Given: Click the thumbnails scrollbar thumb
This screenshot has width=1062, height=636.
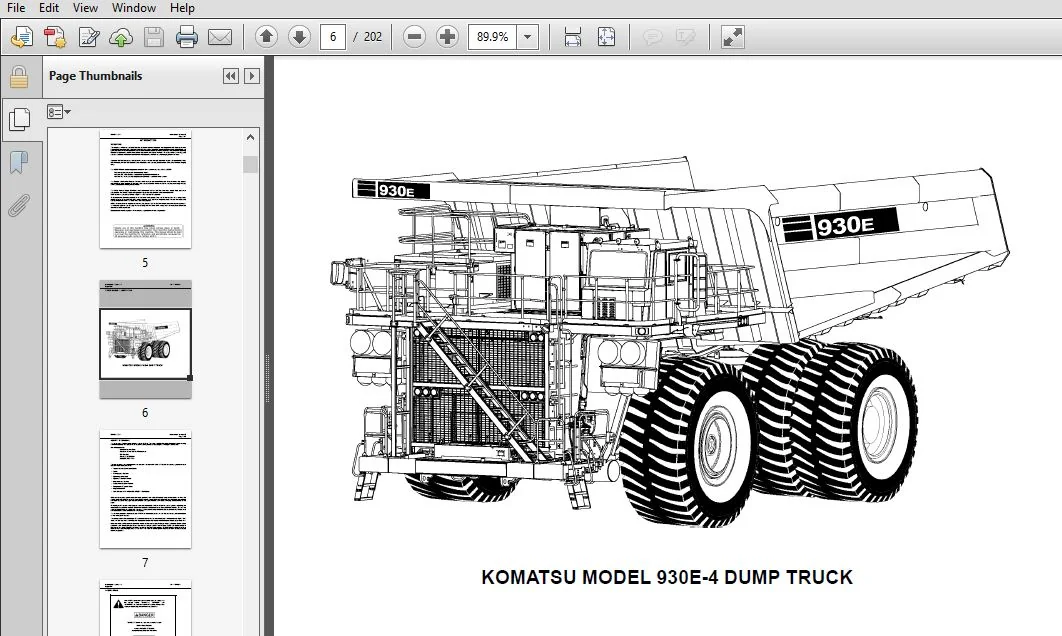Looking at the screenshot, I should [x=251, y=165].
